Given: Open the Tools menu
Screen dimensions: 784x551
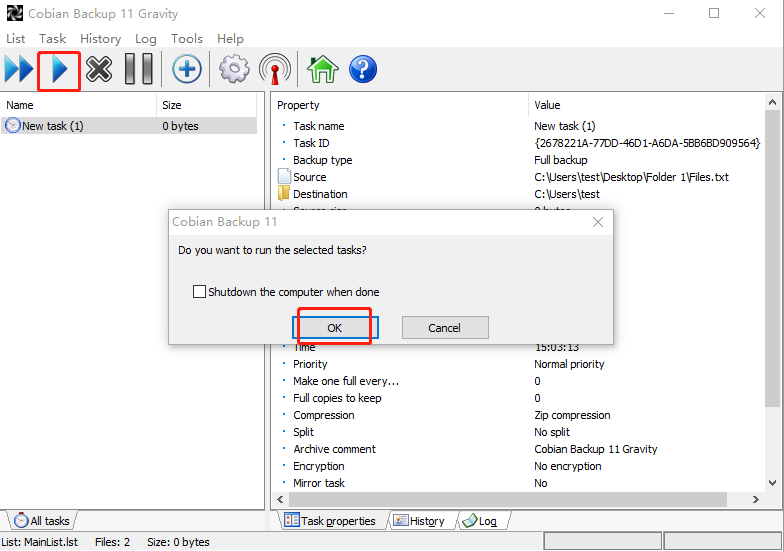Looking at the screenshot, I should [x=187, y=39].
